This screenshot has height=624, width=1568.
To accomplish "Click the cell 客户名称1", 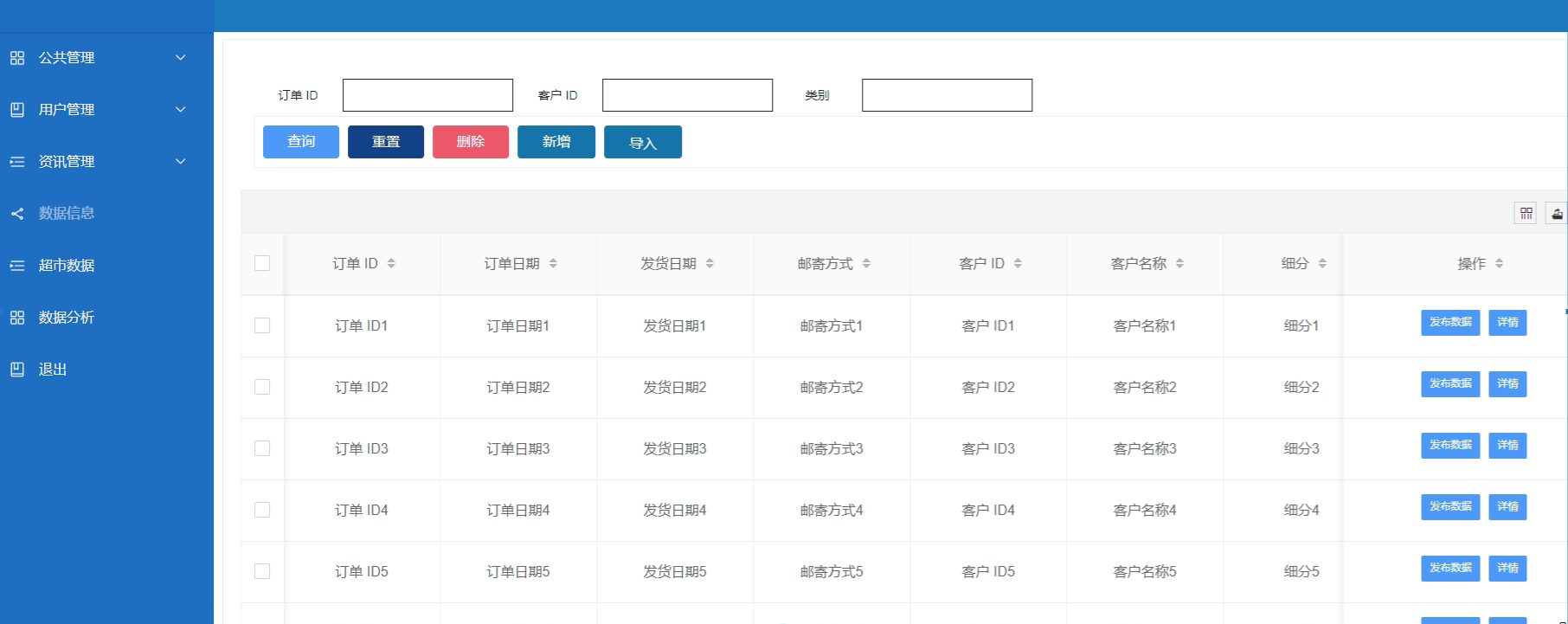I will pos(1144,326).
